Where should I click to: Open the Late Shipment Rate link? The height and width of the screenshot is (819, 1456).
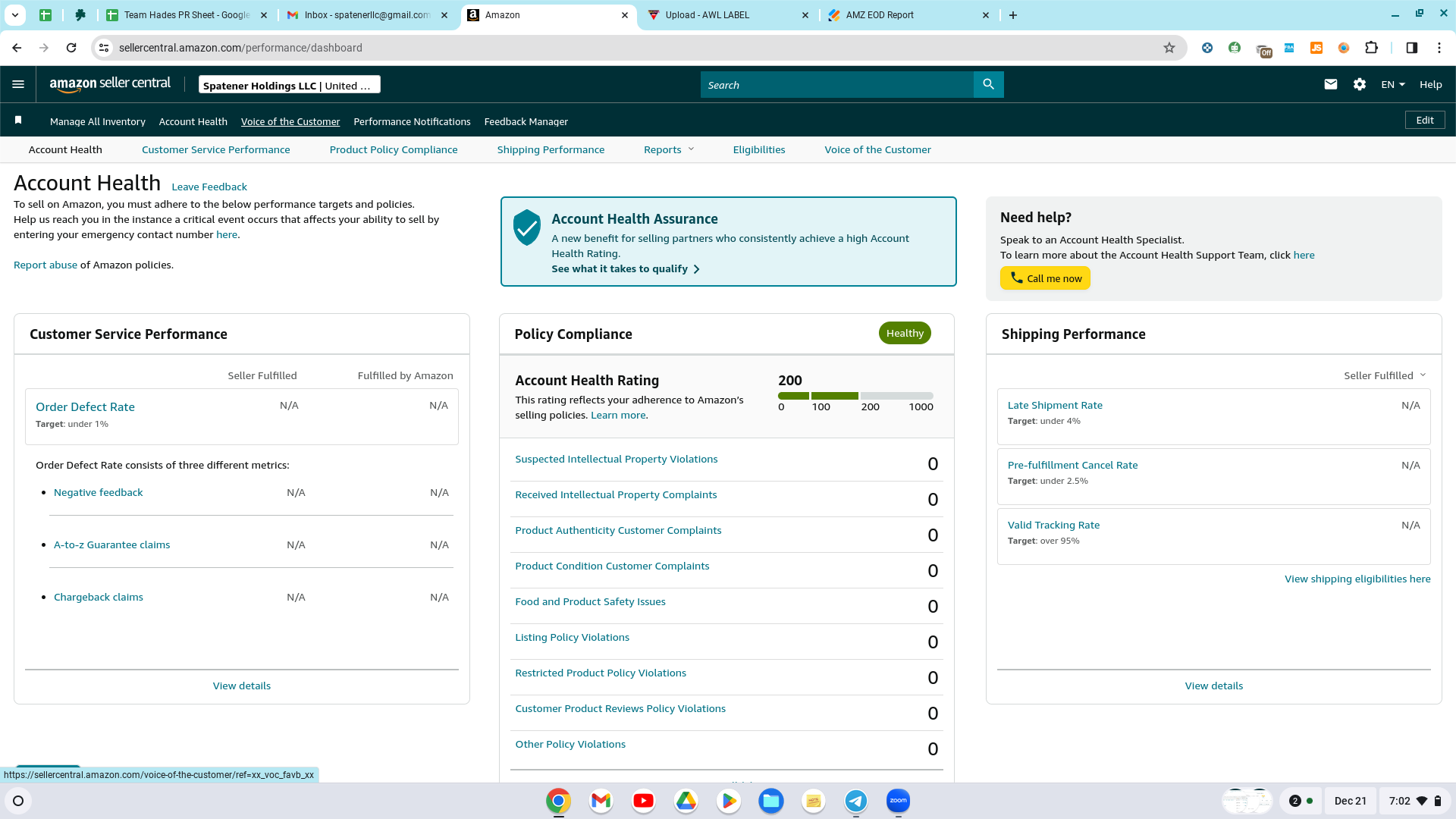coord(1055,406)
